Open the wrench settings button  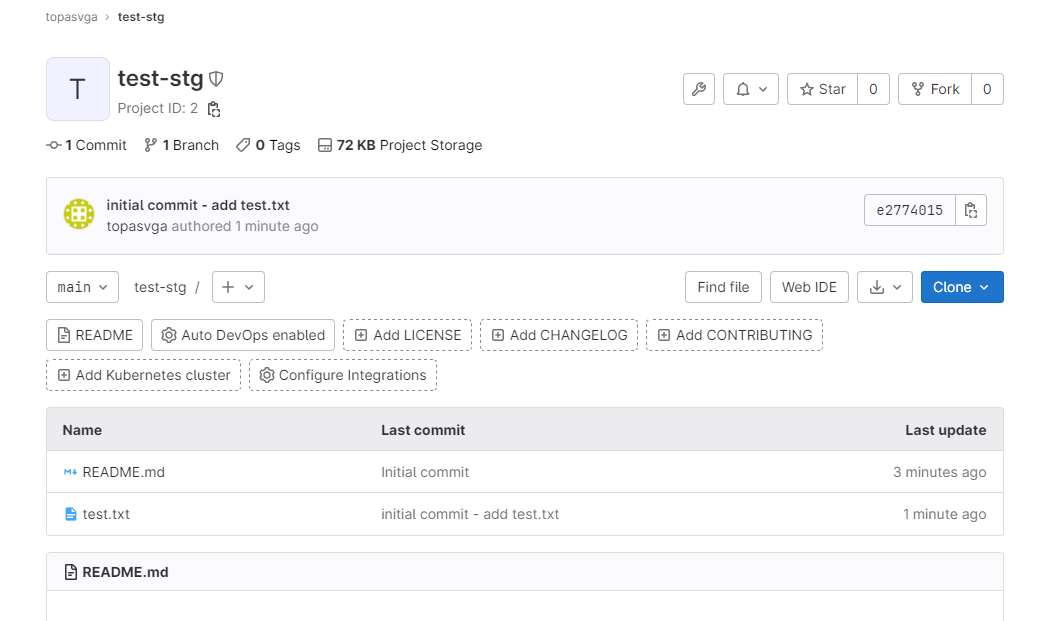699,89
